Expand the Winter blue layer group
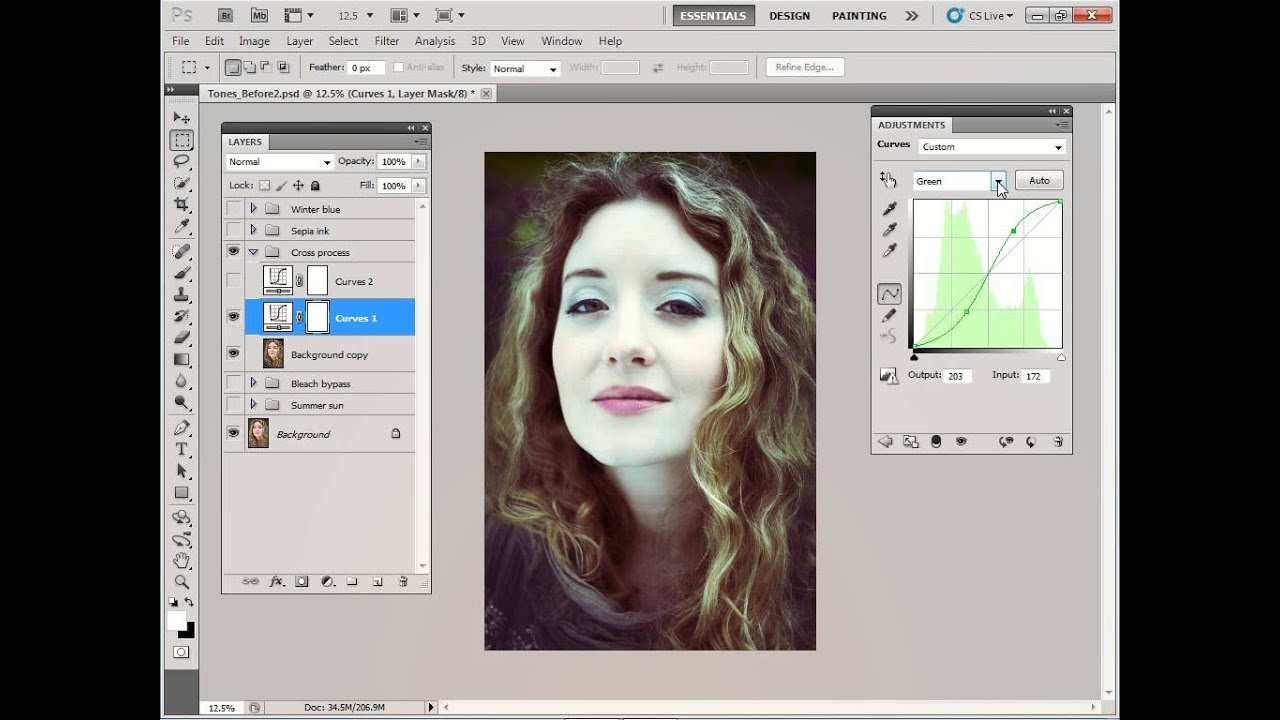Viewport: 1280px width, 720px height. (x=253, y=209)
